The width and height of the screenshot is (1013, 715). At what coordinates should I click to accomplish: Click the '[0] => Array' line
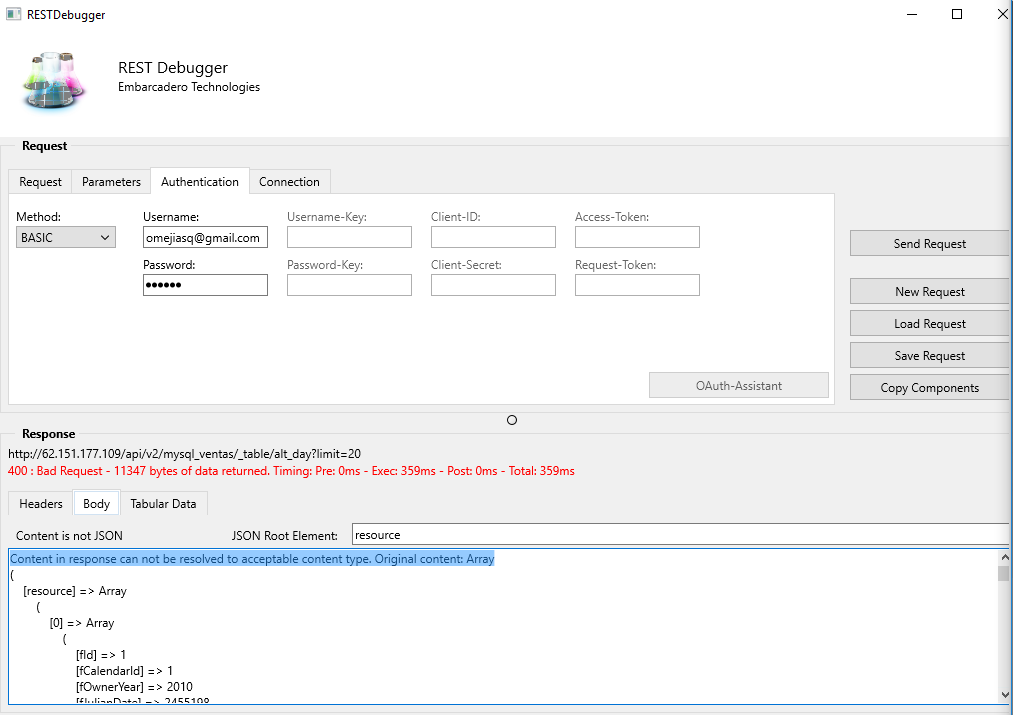[x=82, y=623]
